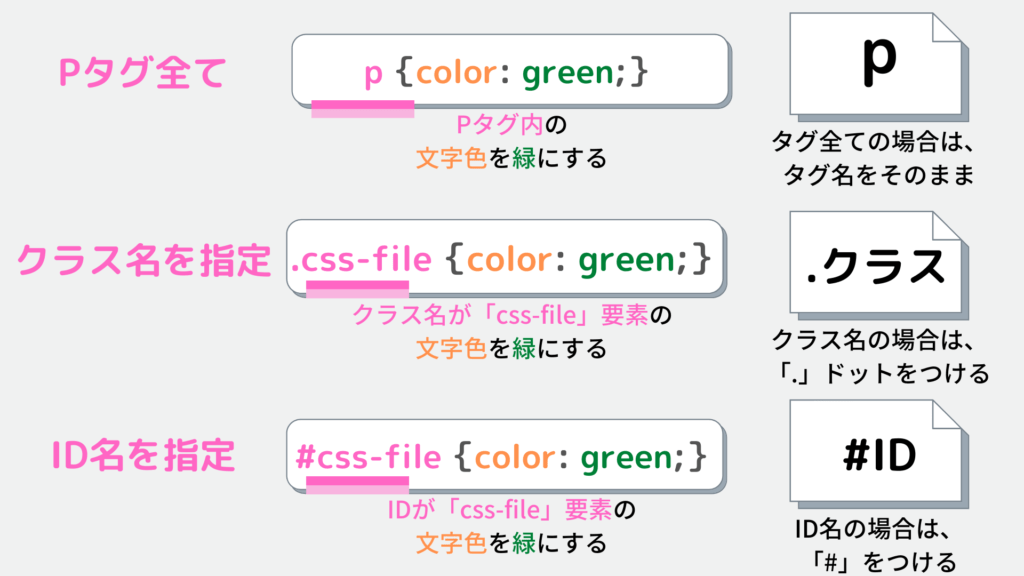Select the 'p {color: green;}' code box
Image resolution: width=1024 pixels, height=576 pixels.
coord(511,71)
